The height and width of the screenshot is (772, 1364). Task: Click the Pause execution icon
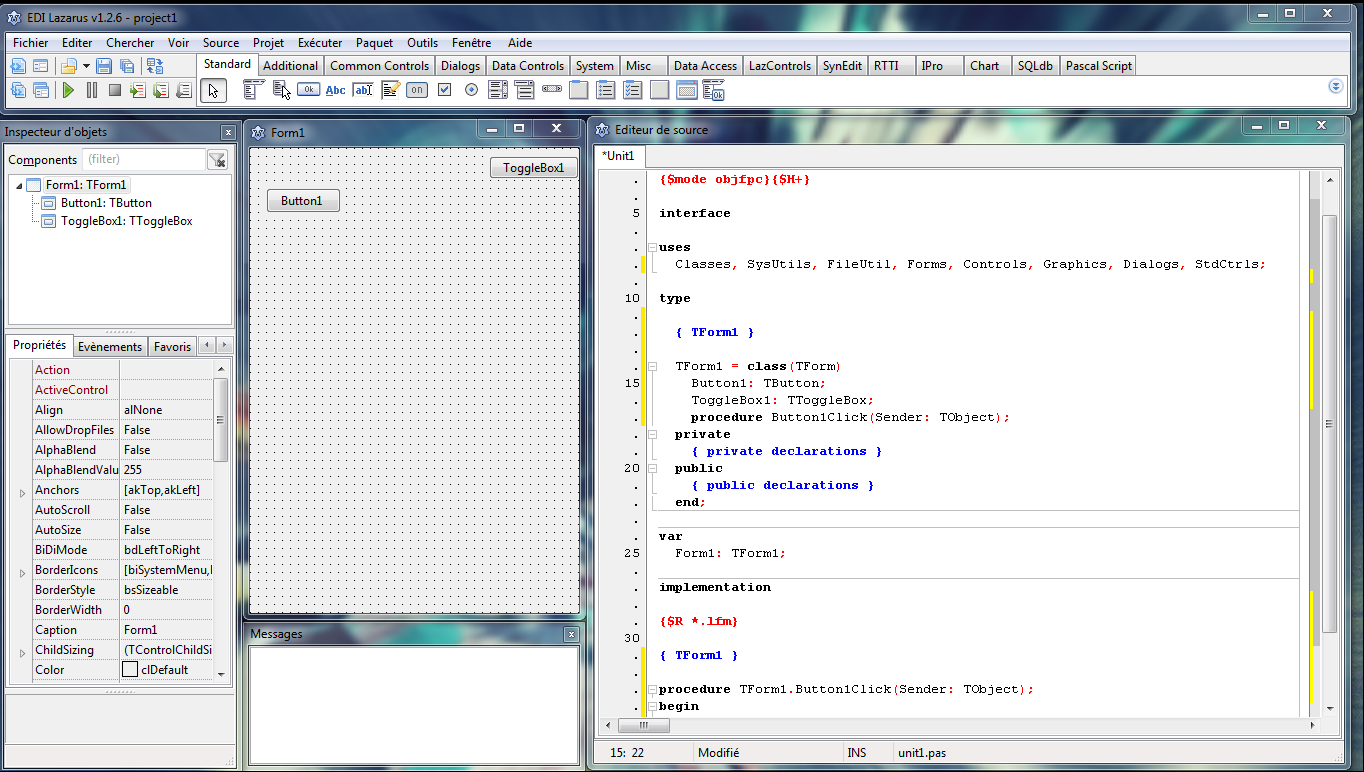(x=92, y=90)
